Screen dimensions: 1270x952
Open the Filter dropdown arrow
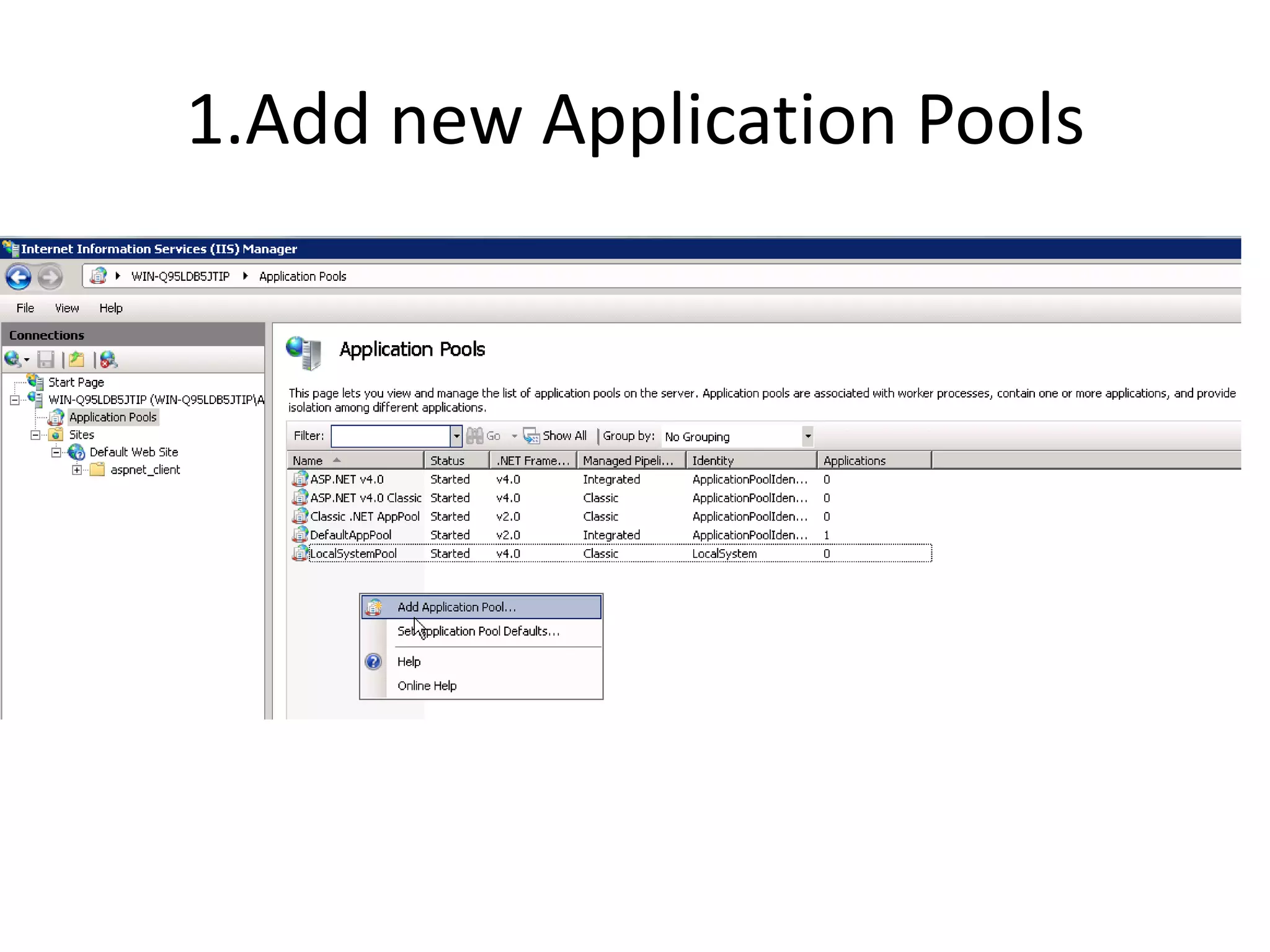coord(456,436)
